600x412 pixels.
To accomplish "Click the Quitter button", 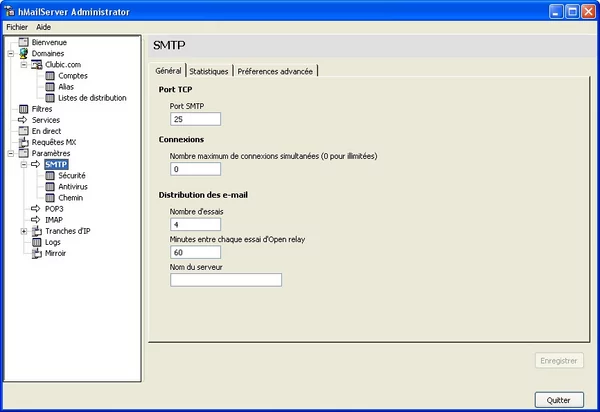I will 559,400.
